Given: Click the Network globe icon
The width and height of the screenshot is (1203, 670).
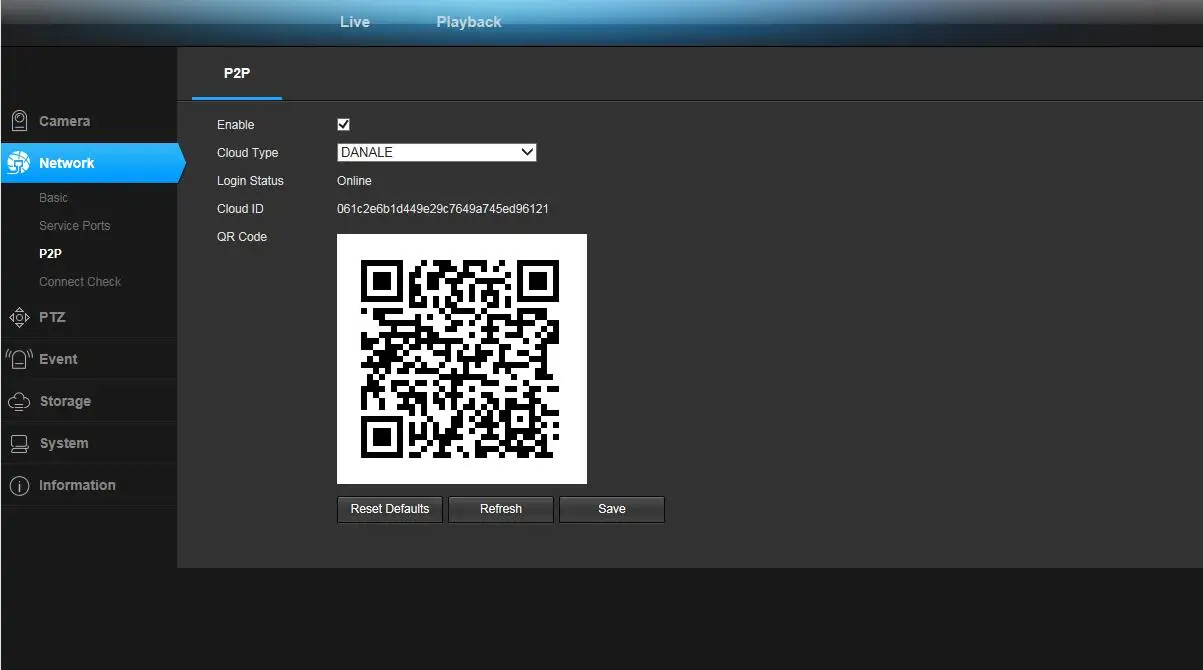Looking at the screenshot, I should click(19, 163).
